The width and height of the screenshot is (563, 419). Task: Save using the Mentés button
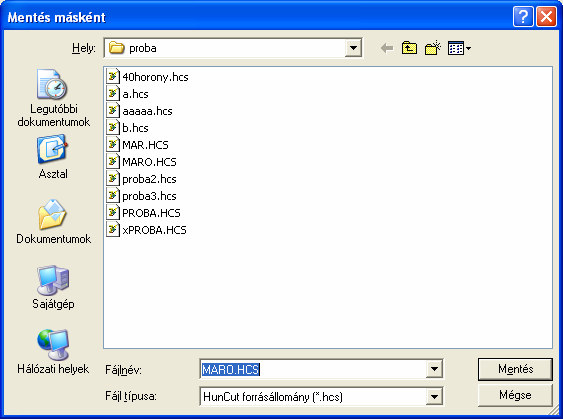pos(515,369)
